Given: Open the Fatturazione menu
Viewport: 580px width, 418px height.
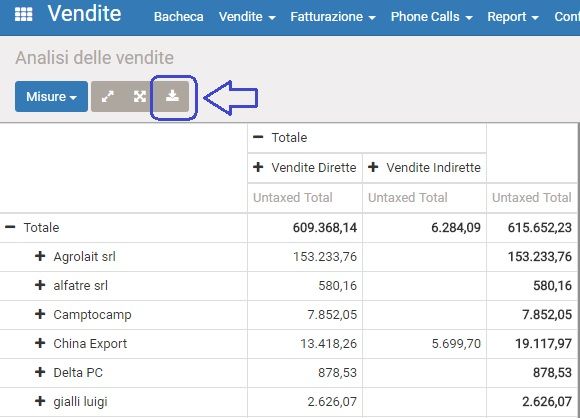Looking at the screenshot, I should [333, 17].
